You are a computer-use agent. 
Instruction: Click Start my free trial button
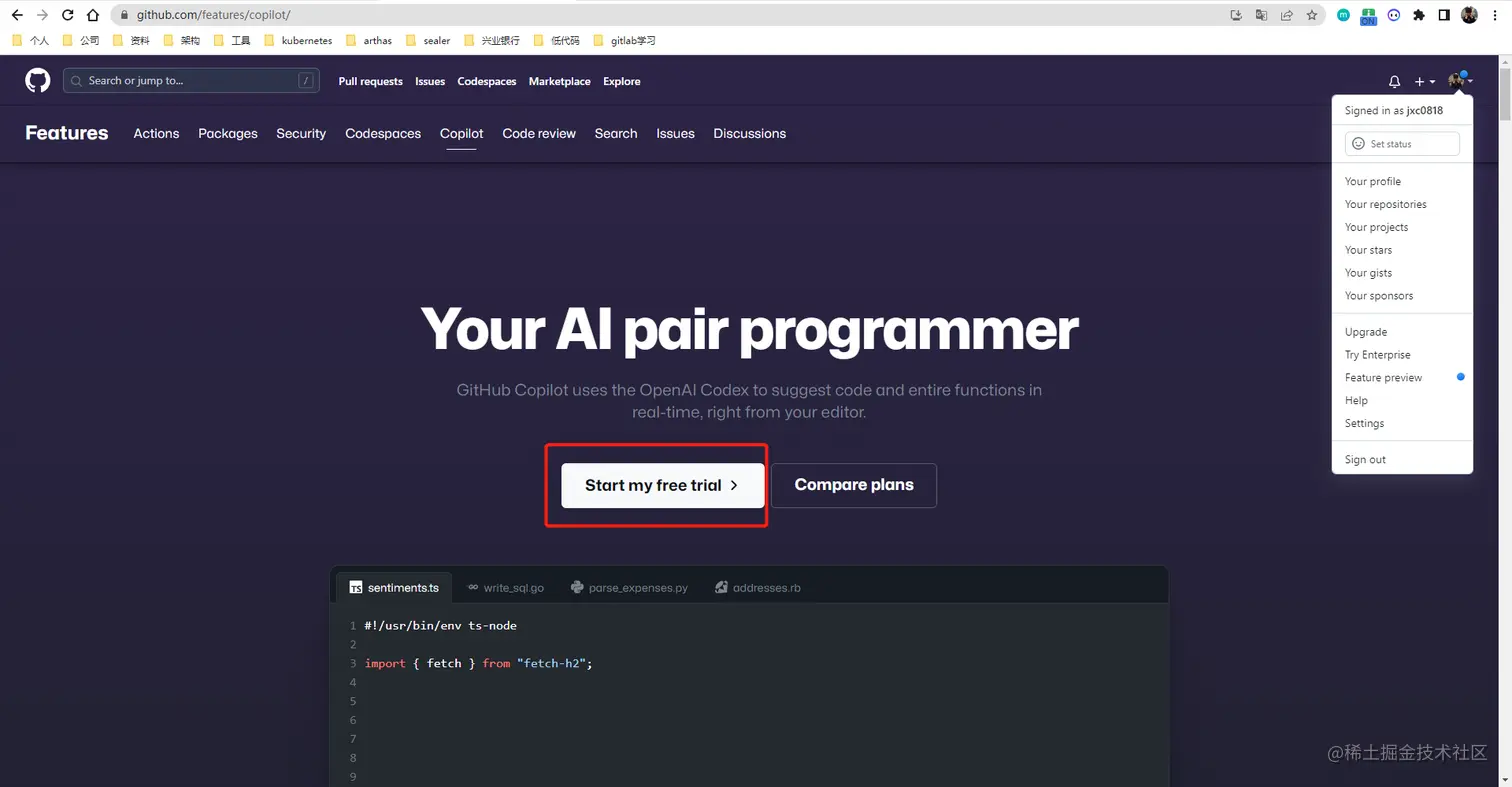(662, 485)
